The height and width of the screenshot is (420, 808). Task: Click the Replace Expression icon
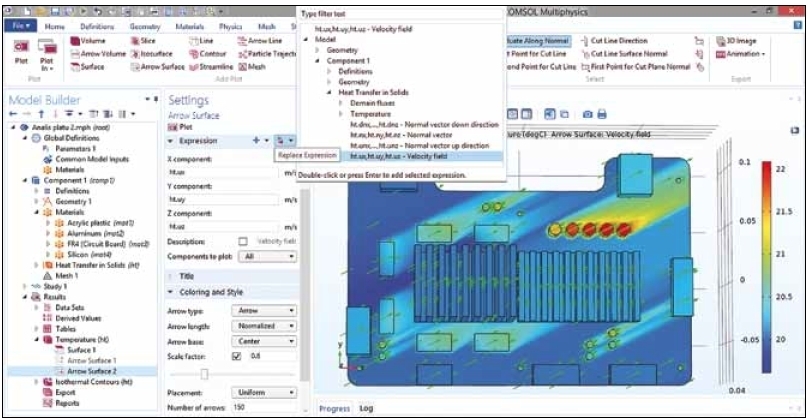click(x=283, y=142)
